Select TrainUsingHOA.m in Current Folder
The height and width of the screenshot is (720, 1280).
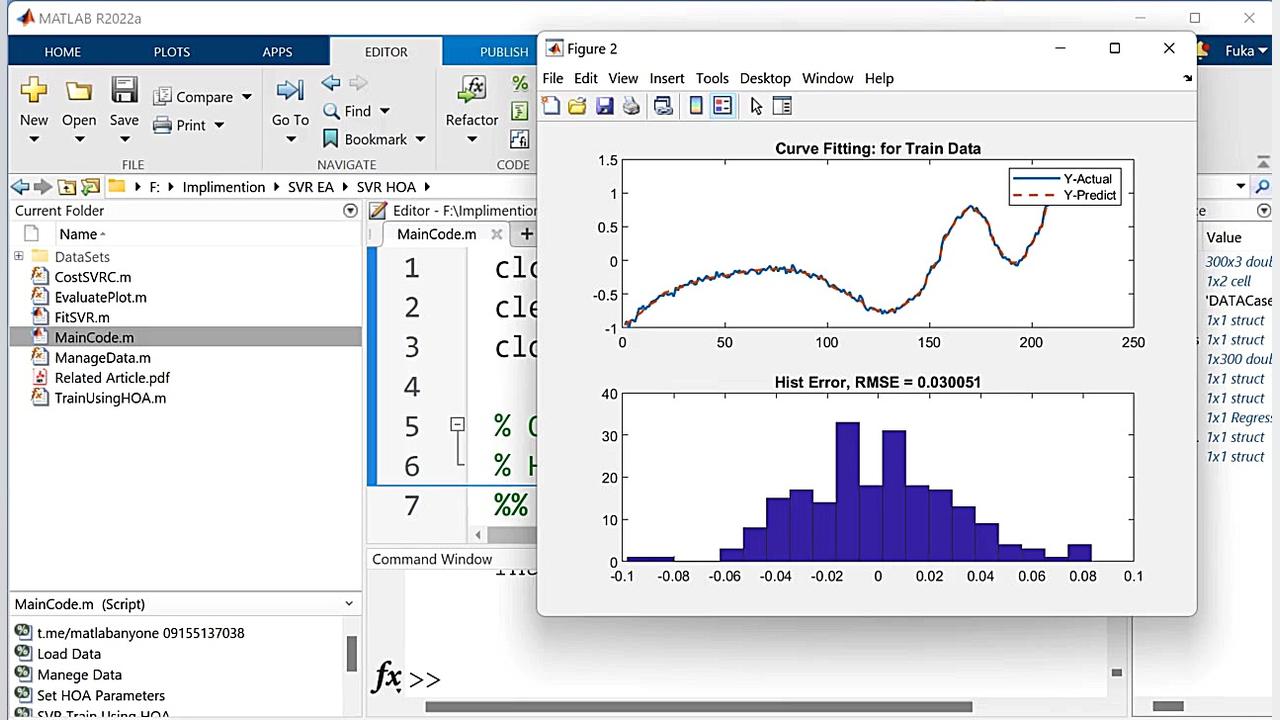(110, 398)
